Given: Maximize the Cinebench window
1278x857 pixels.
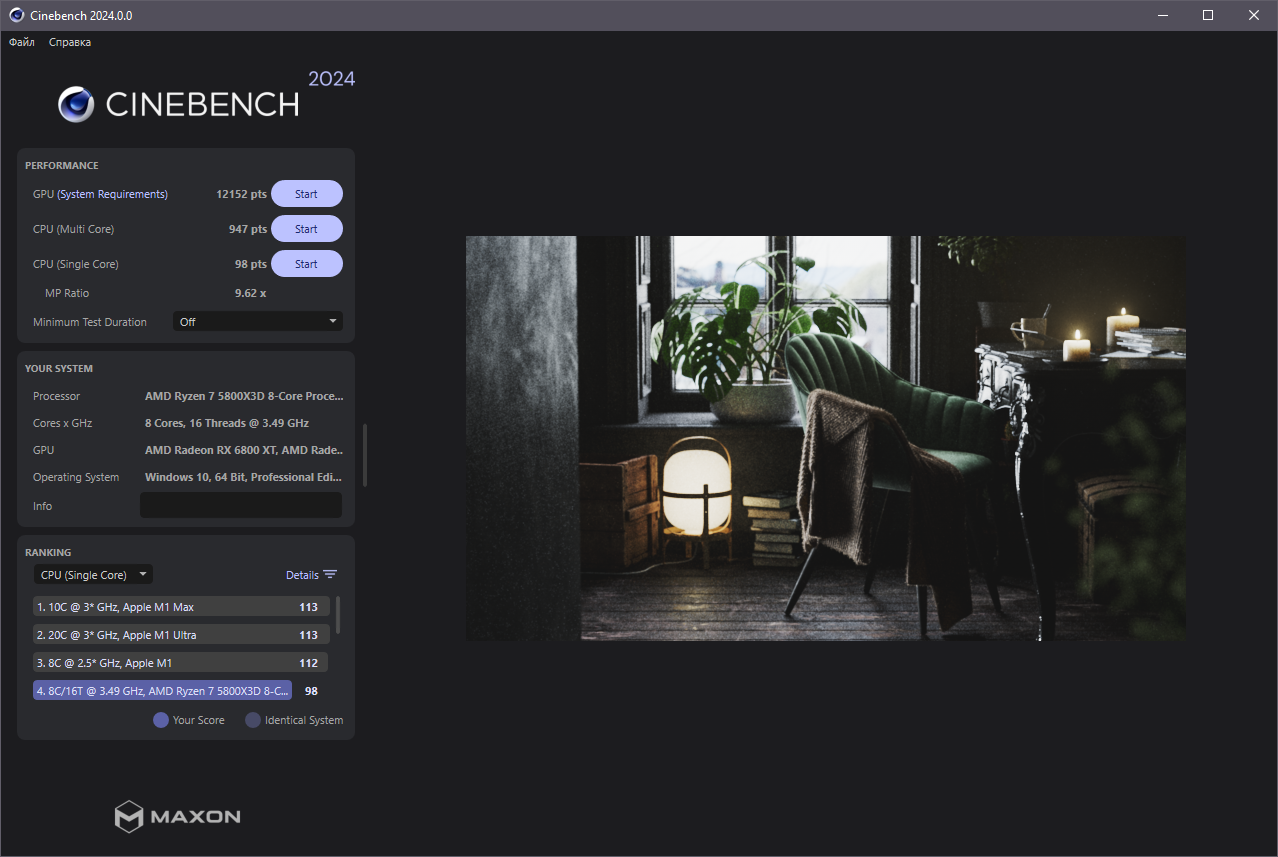Looking at the screenshot, I should (x=1208, y=15).
